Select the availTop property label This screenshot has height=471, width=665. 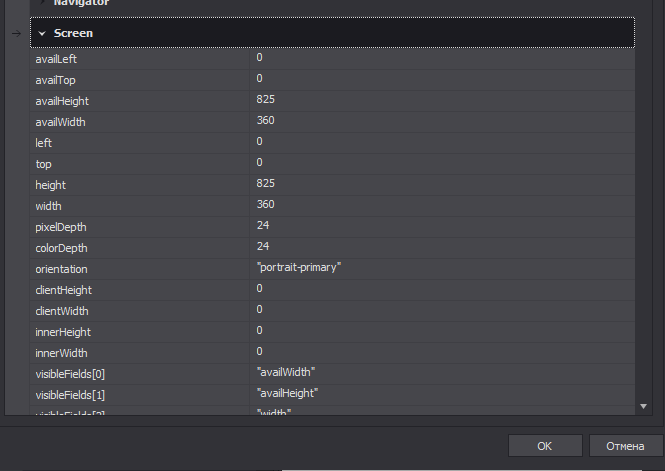pos(54,79)
